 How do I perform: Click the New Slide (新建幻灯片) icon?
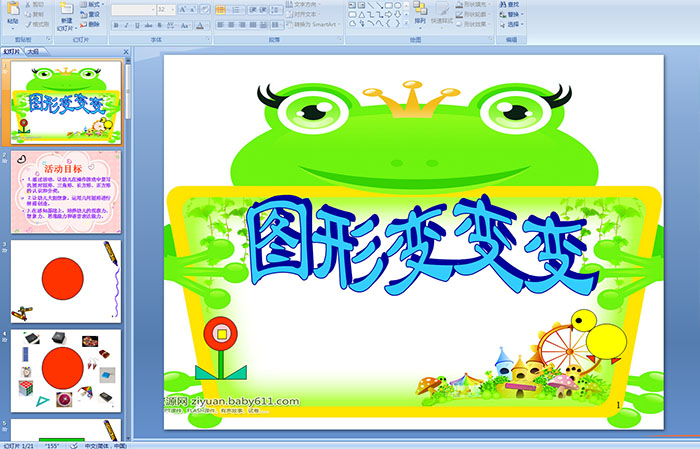tap(66, 9)
